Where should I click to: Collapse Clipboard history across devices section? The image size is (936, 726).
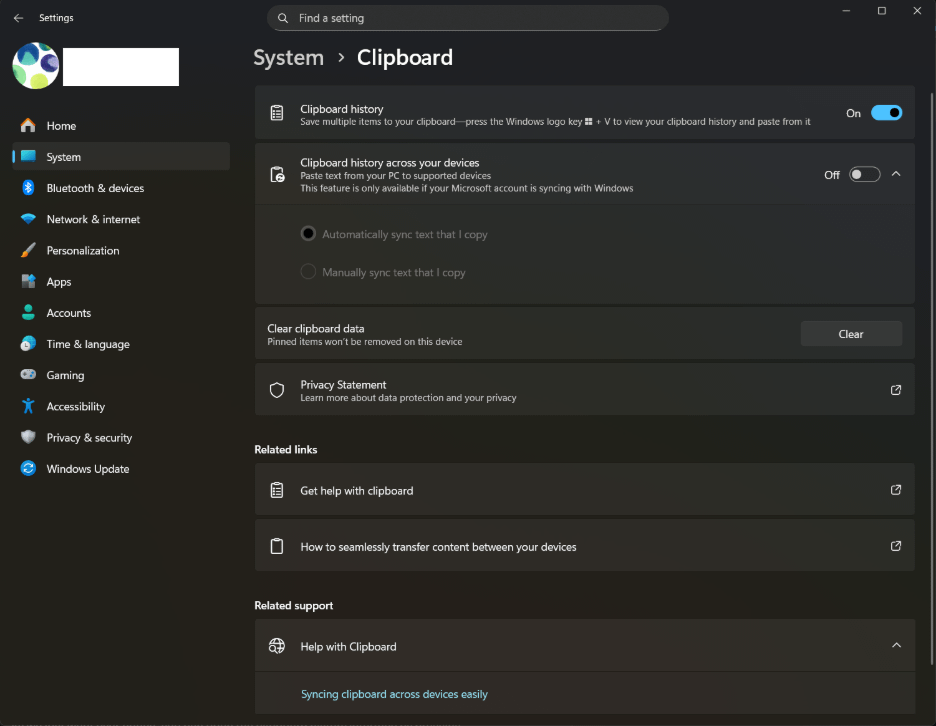tap(895, 174)
